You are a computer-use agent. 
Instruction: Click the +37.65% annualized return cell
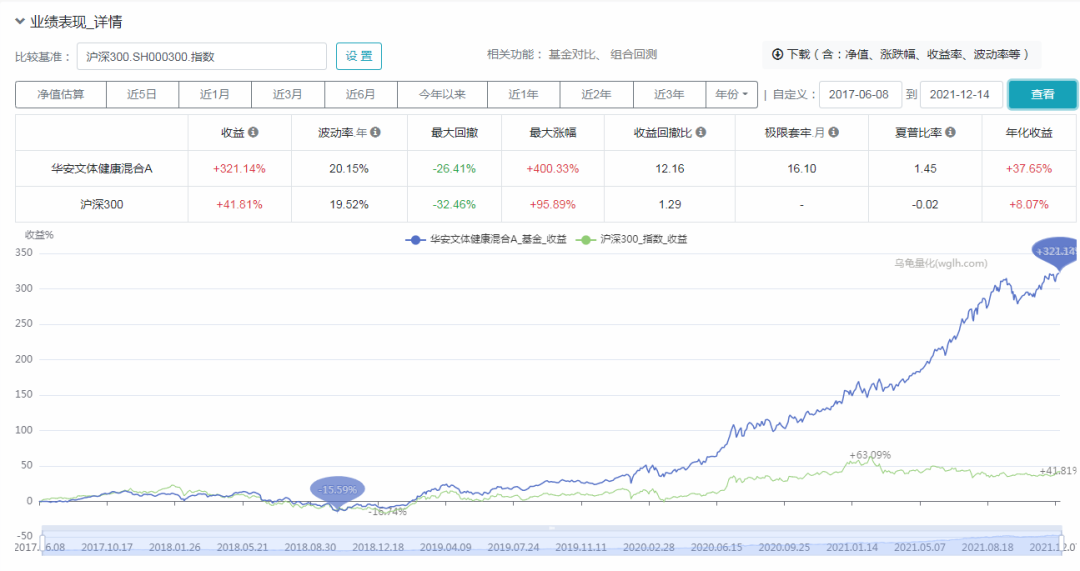(x=1029, y=169)
